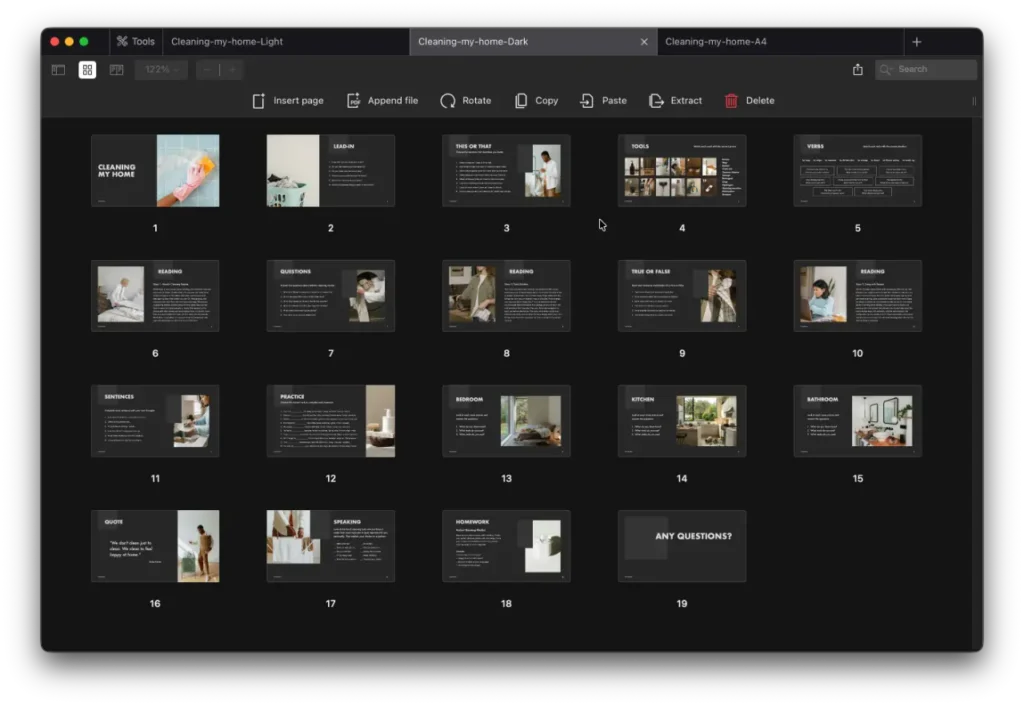Click the Insert page icon
This screenshot has height=706, width=1024.
[x=259, y=101]
